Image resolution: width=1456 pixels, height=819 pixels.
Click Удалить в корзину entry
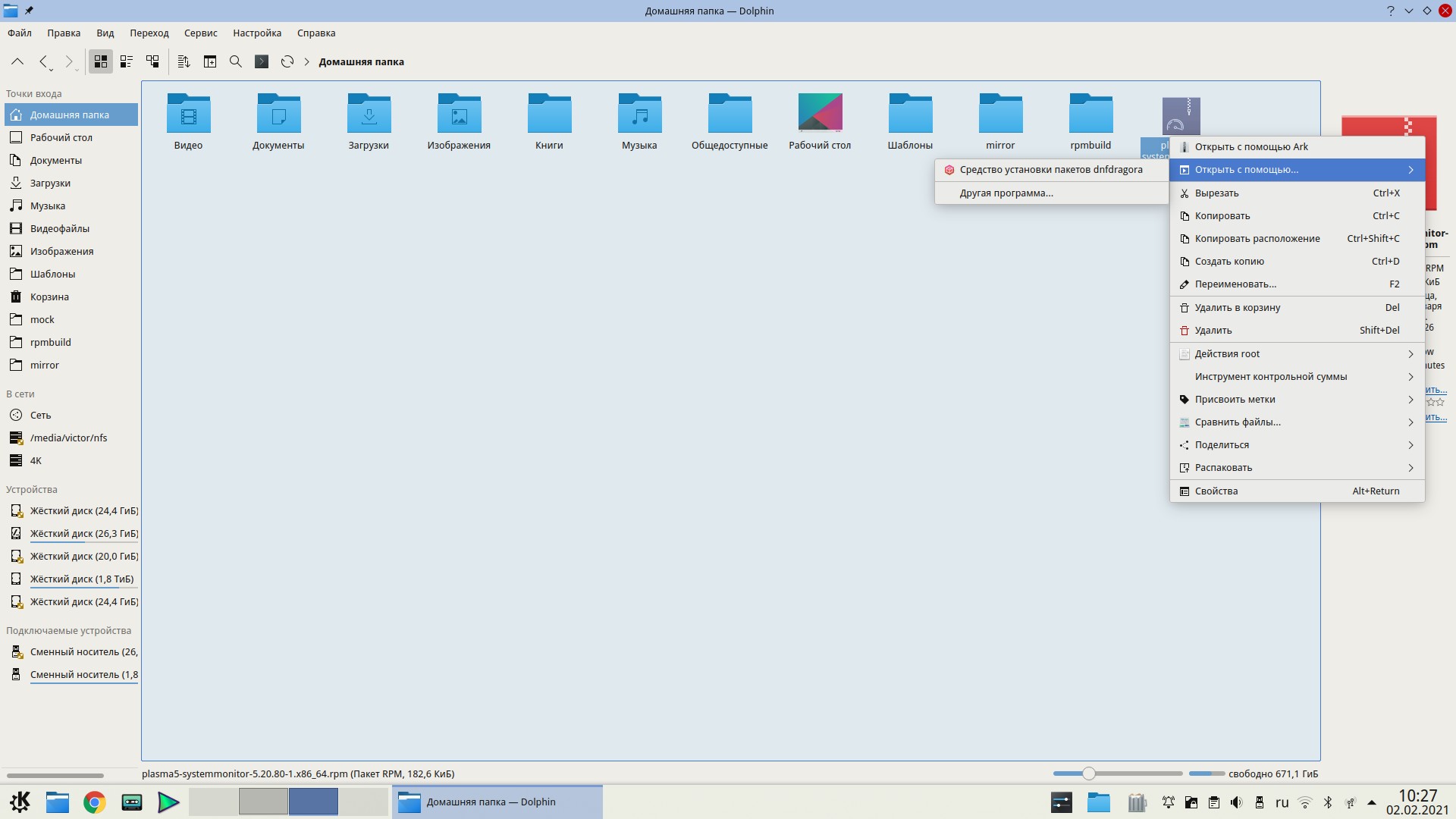point(1237,307)
